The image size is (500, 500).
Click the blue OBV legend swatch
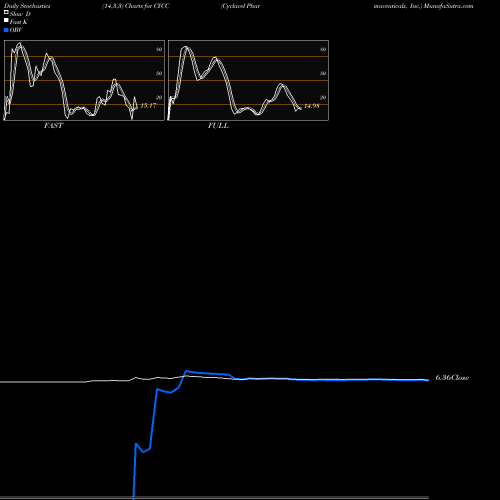(6, 30)
